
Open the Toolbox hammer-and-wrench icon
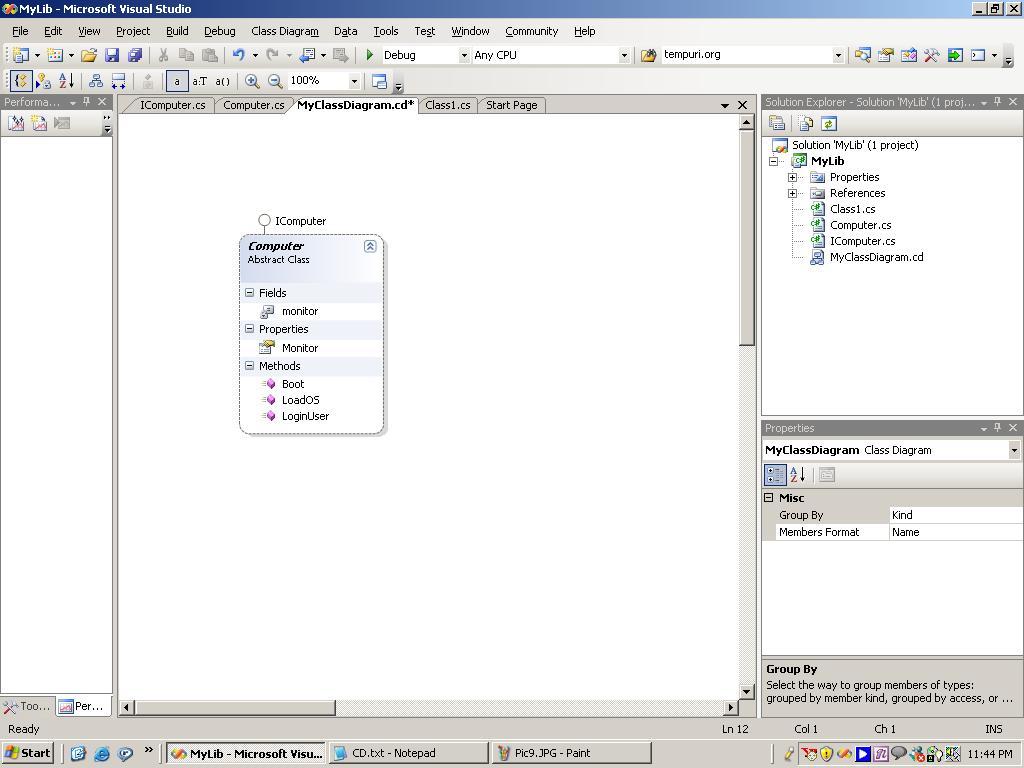[931, 56]
